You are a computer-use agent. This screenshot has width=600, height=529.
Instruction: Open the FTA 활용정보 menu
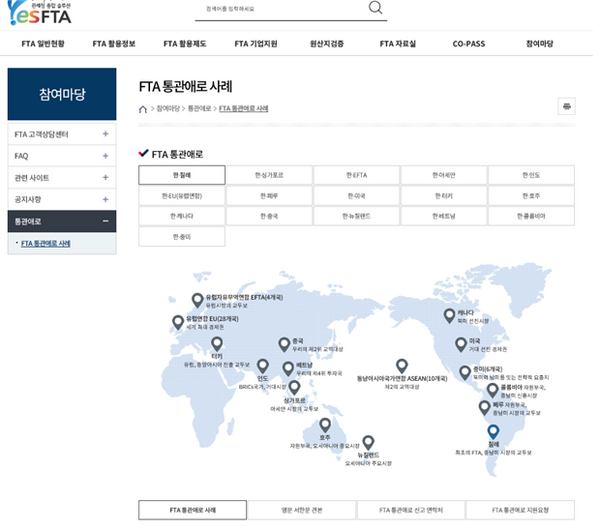click(113, 44)
